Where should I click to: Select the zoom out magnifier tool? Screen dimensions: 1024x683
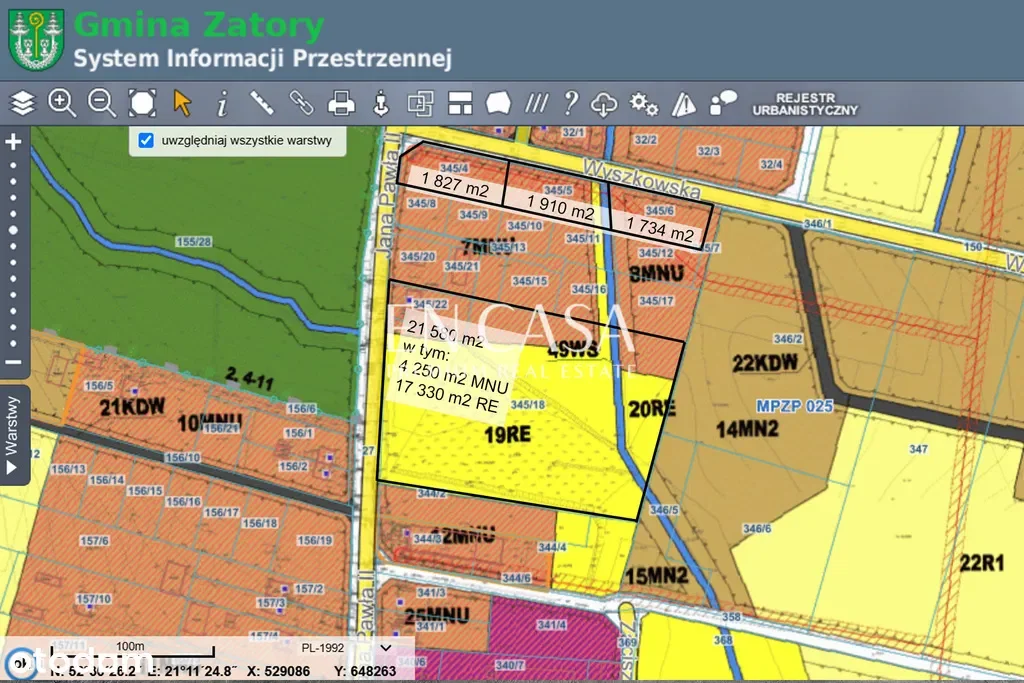(x=101, y=102)
